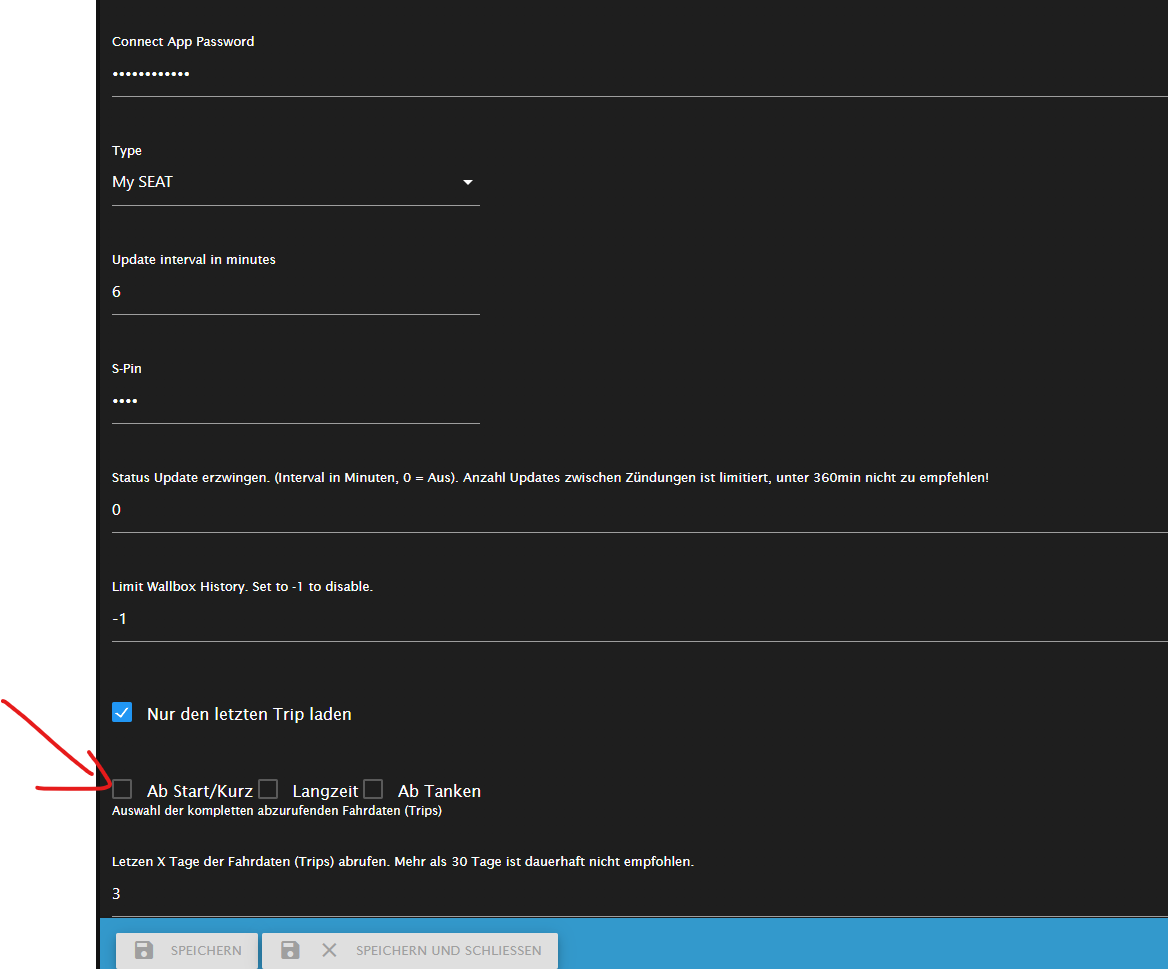Click the 'Nur den letzten Trip laden' label
Image resolution: width=1168 pixels, height=969 pixels.
tap(249, 714)
